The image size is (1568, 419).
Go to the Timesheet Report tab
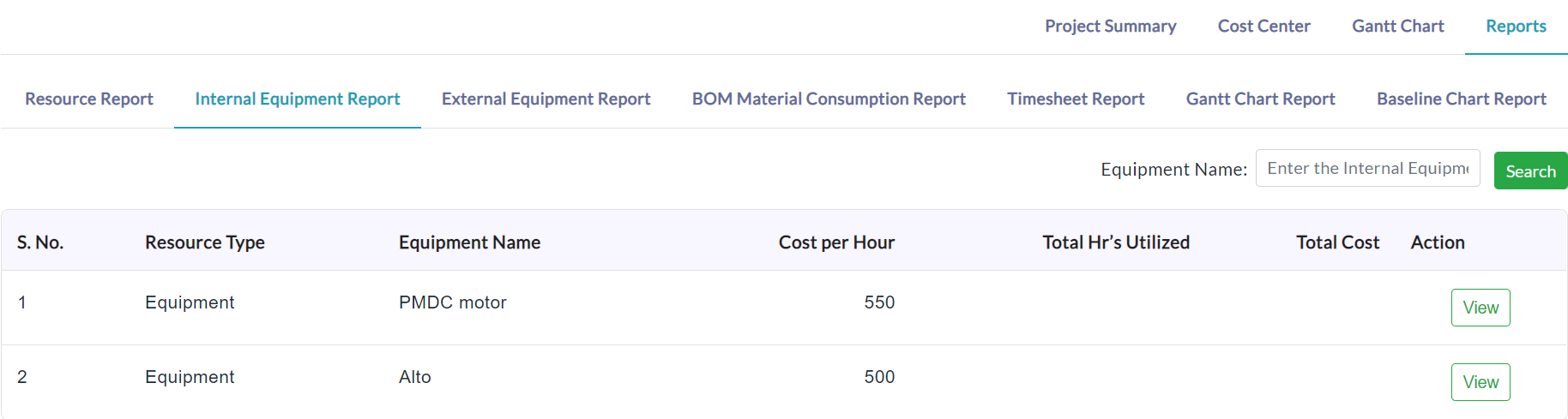click(1076, 99)
